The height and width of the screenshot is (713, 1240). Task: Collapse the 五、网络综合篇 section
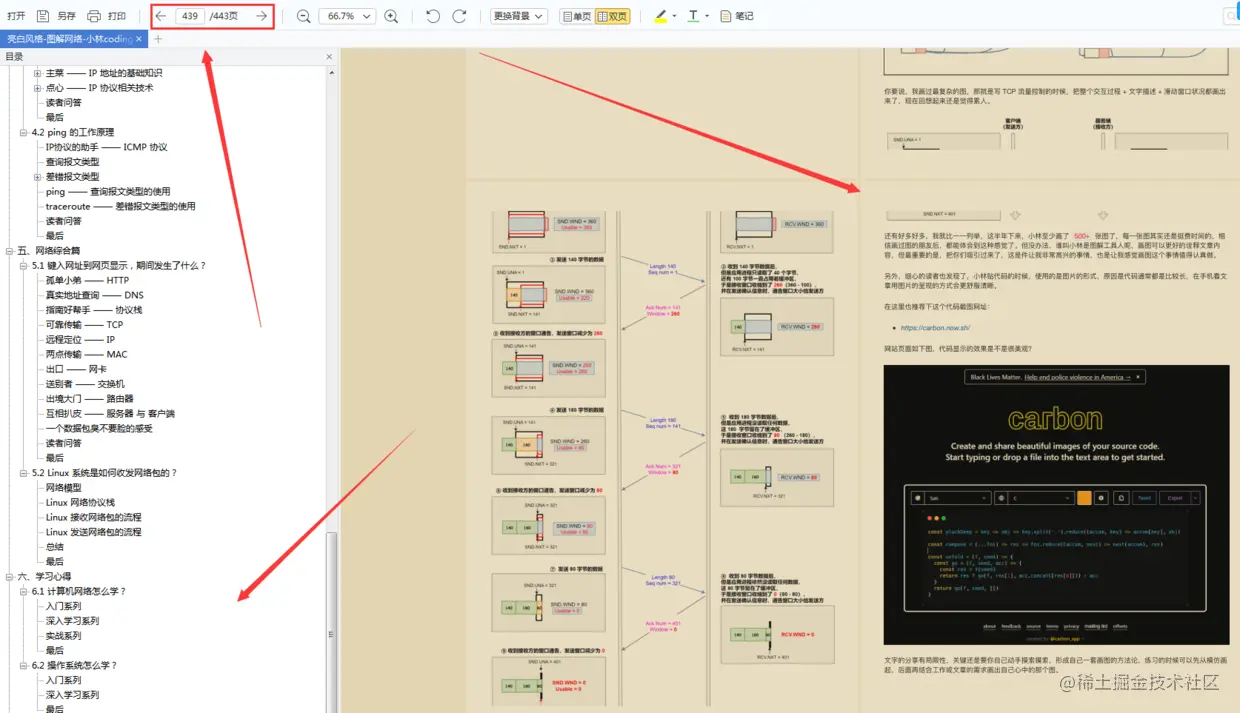pos(9,251)
